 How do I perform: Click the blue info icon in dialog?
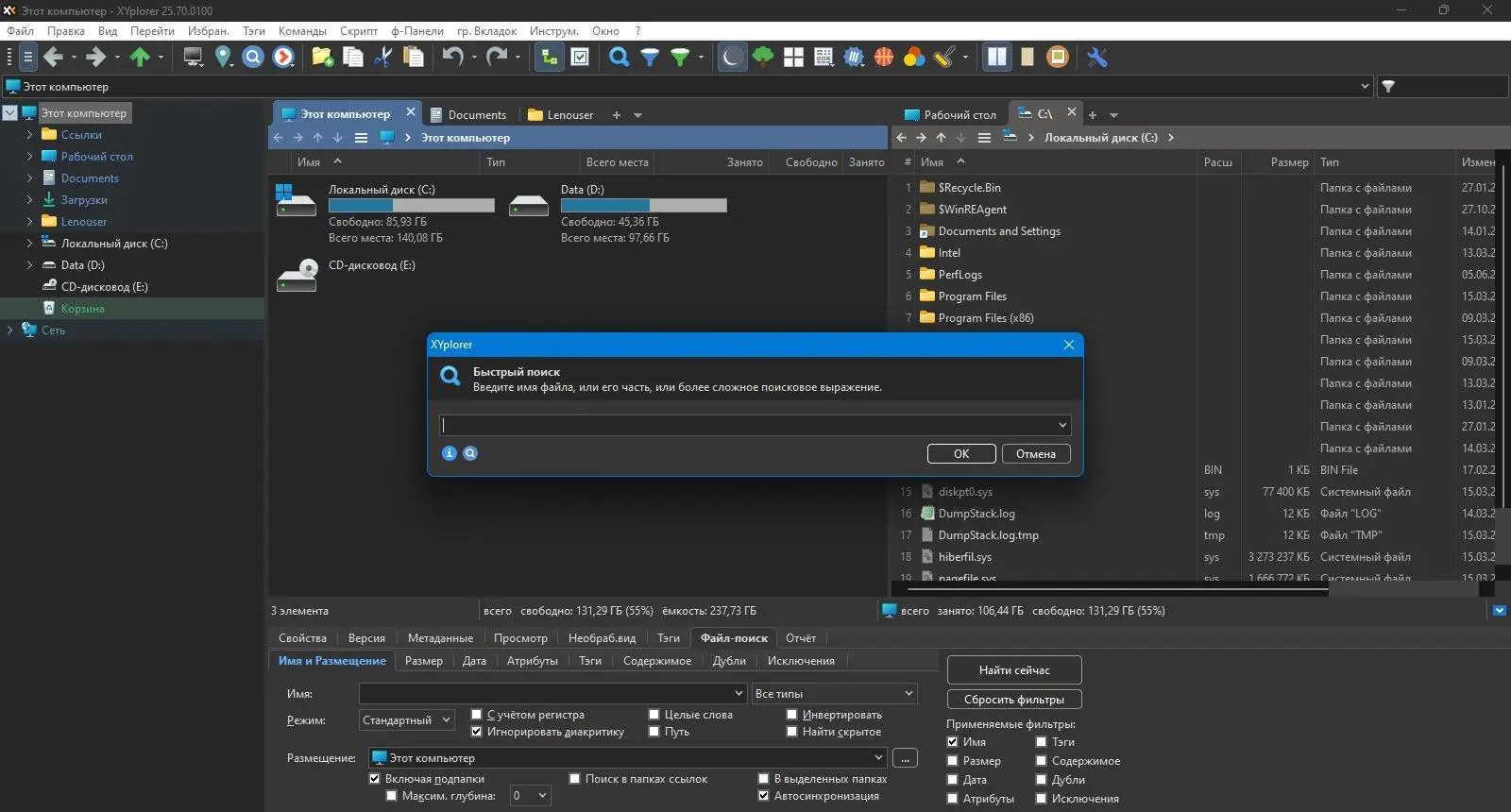450,453
